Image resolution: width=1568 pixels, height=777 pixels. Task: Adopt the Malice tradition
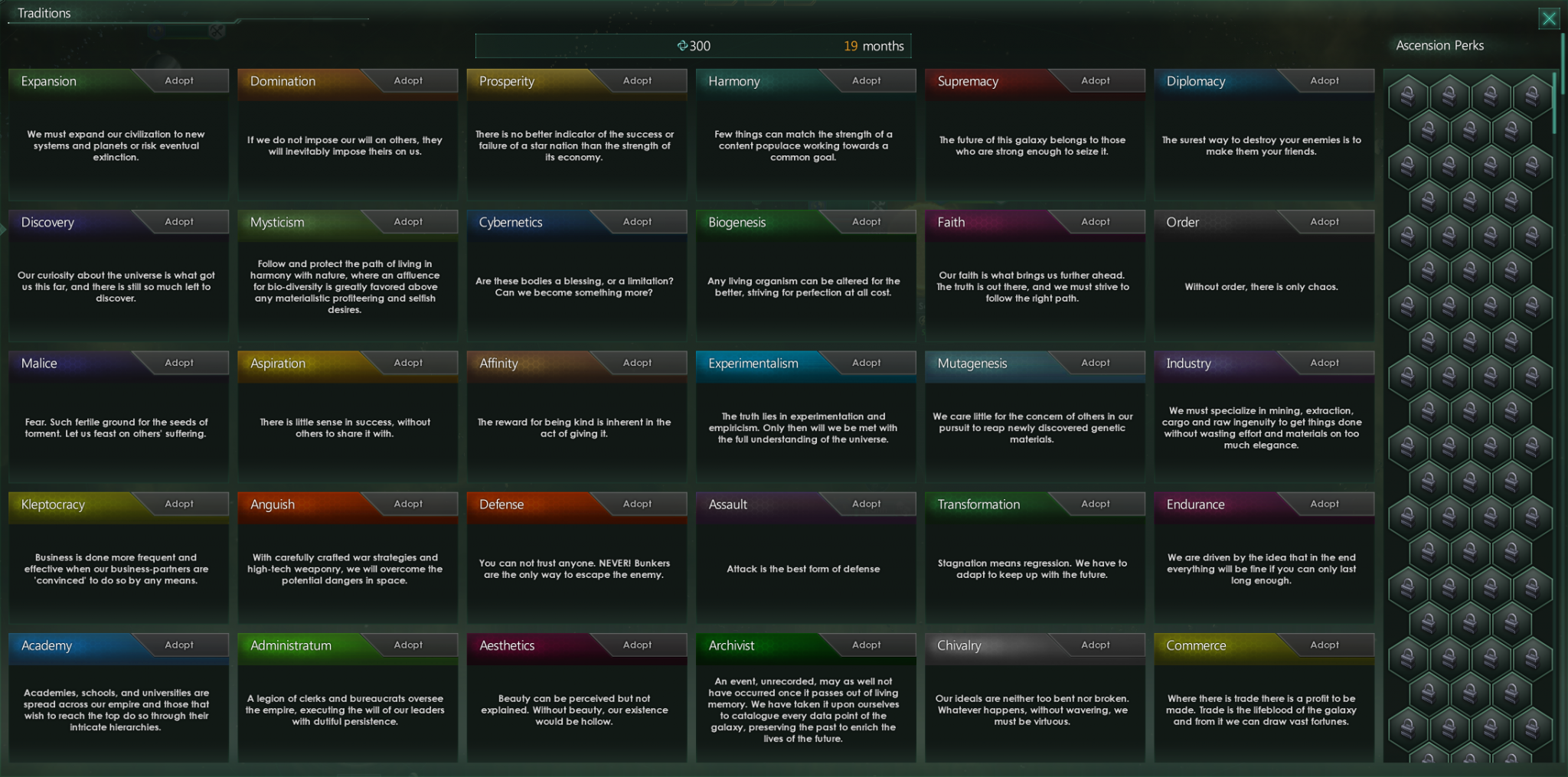point(181,362)
